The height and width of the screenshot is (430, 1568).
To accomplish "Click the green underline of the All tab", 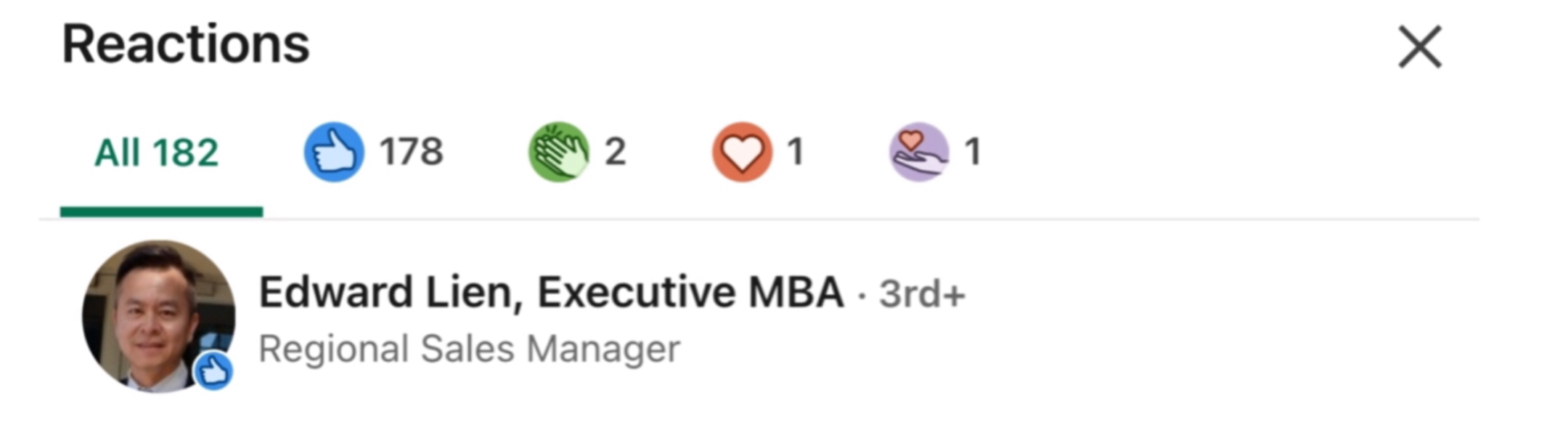I will 161,211.
